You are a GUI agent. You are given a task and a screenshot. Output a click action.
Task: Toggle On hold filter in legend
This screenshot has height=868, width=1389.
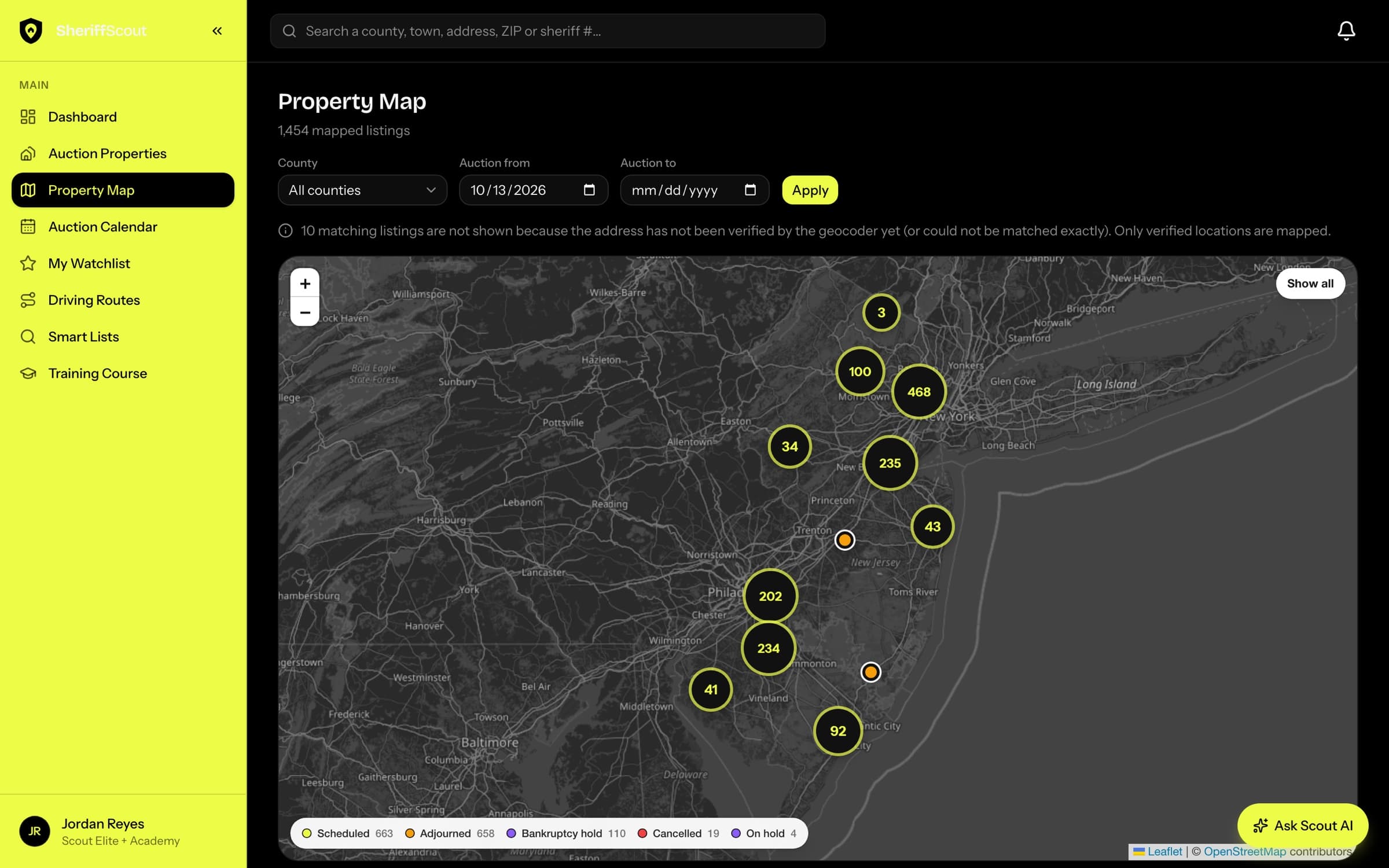click(x=764, y=833)
